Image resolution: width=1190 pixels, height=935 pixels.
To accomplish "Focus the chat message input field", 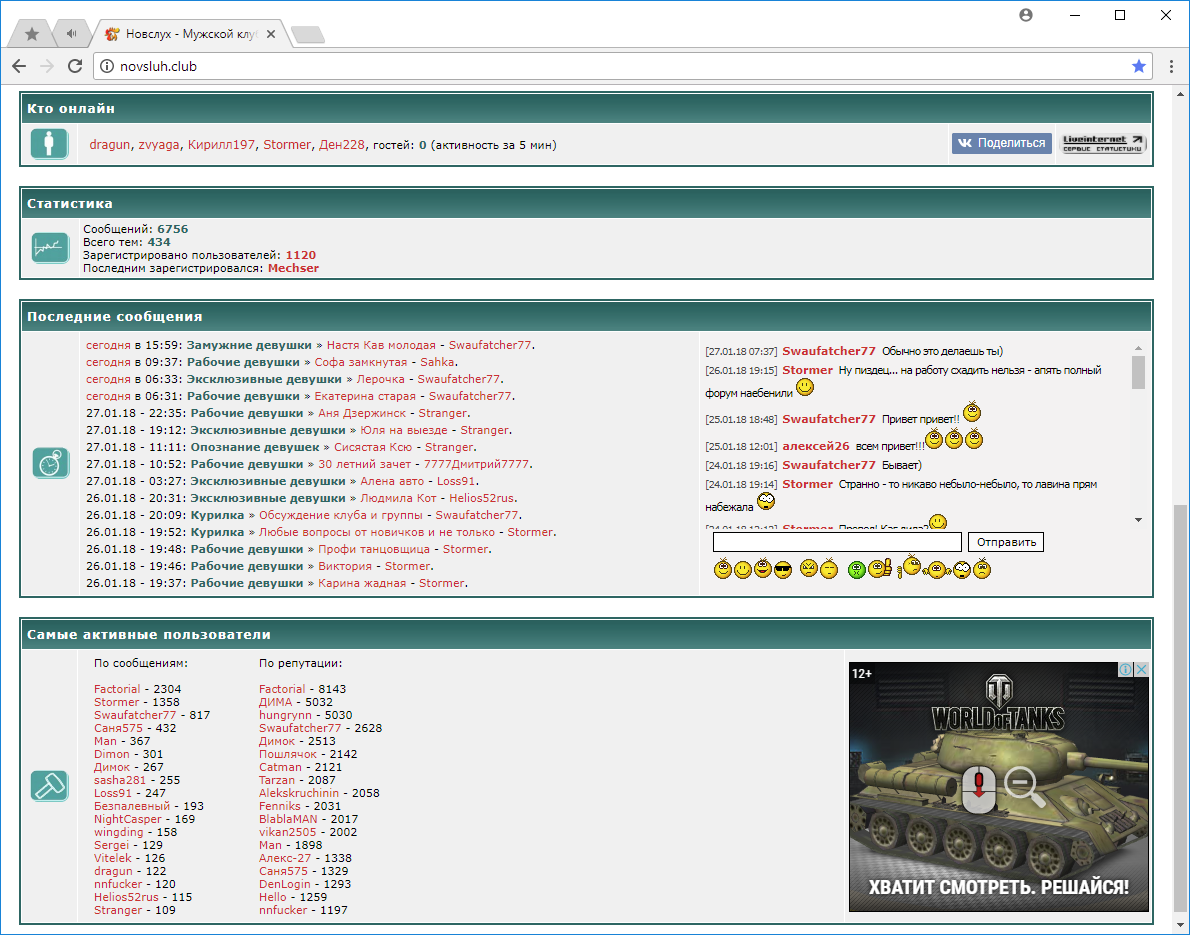I will pos(836,542).
